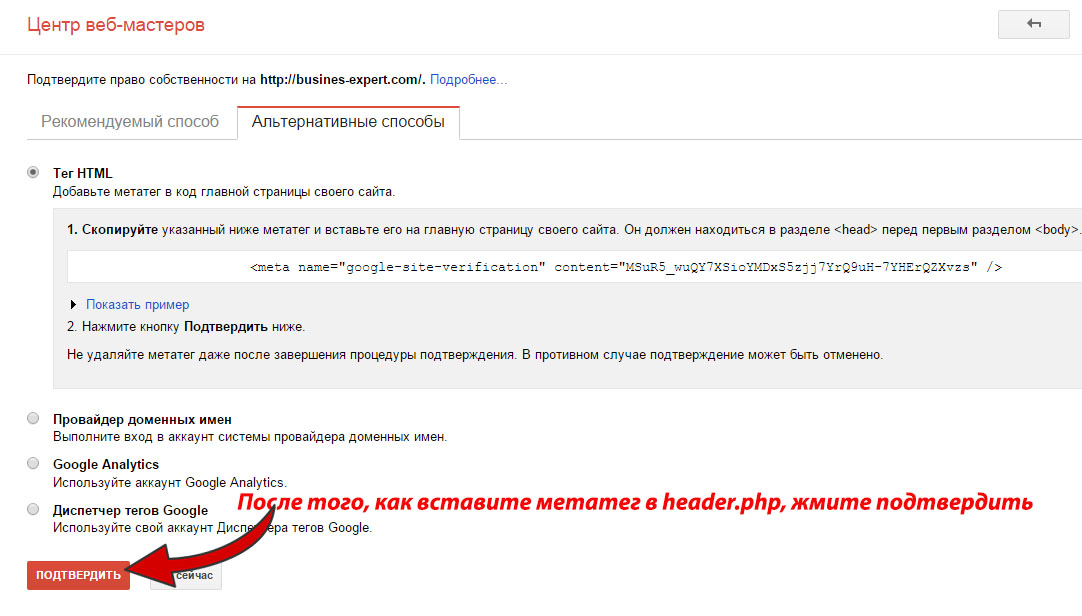
Task: Click the Не удаляйте метатег warning text
Action: (x=475, y=355)
